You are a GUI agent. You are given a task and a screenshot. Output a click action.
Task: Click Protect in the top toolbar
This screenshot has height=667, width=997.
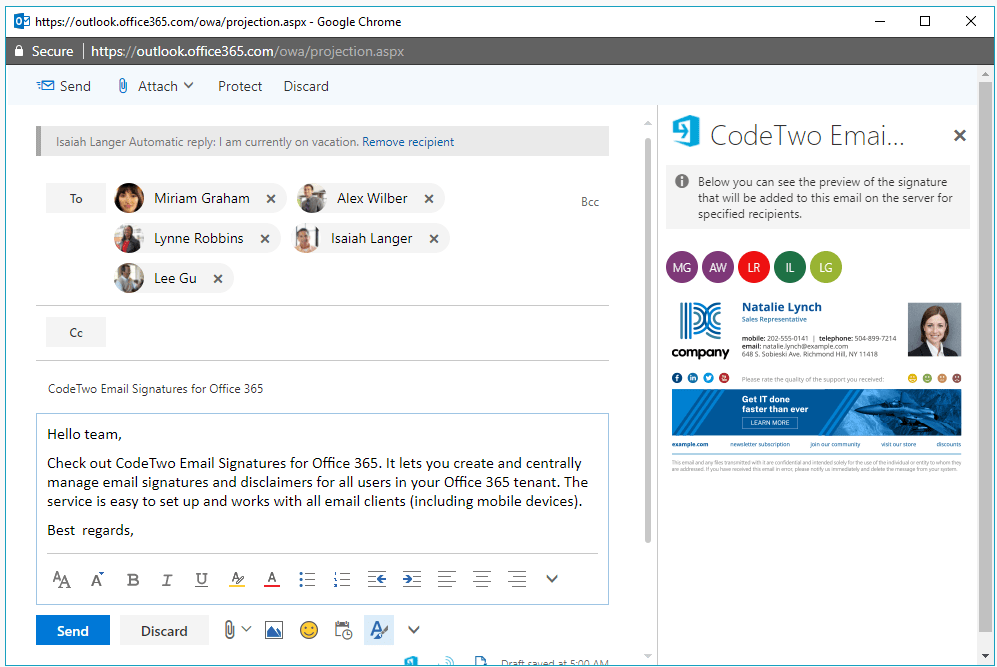click(240, 86)
